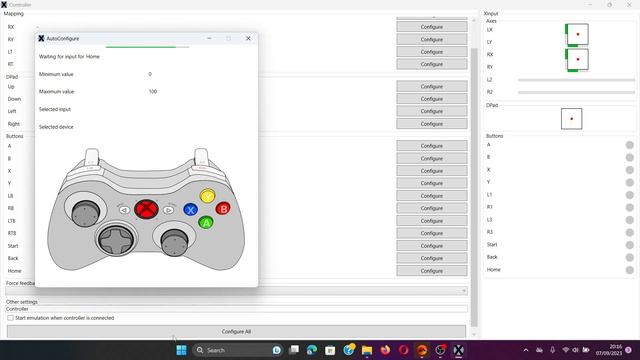640x360 pixels.
Task: Click Configure for the X button
Action: tap(432, 171)
